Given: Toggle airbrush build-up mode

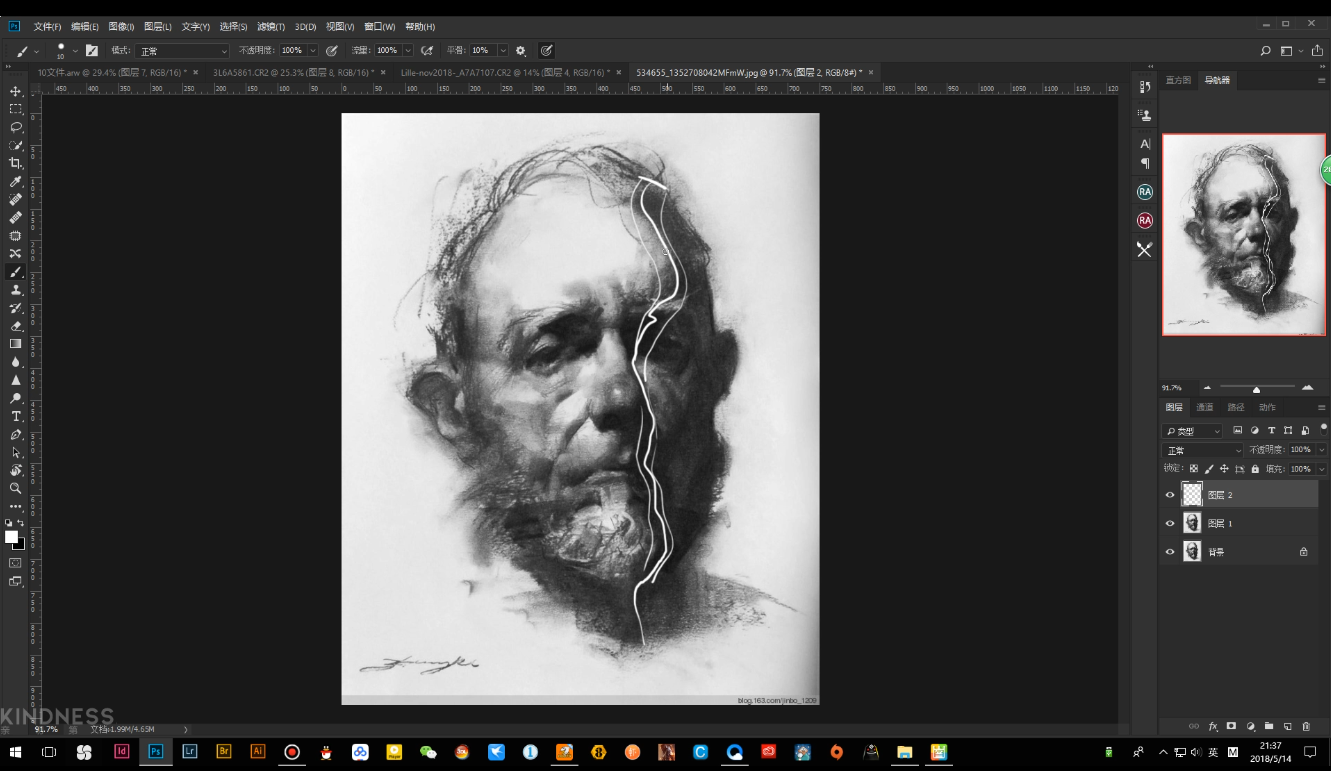Looking at the screenshot, I should (427, 50).
